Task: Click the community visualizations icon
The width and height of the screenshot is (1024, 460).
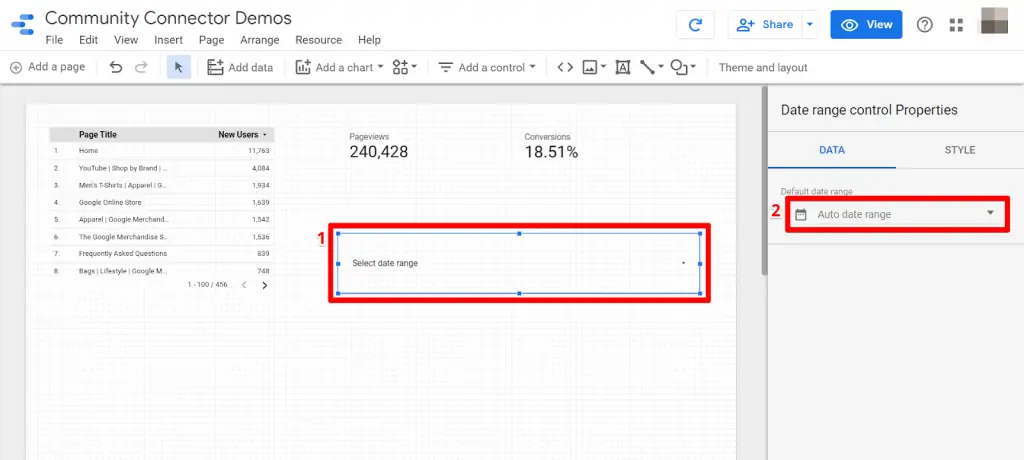Action: 400,67
